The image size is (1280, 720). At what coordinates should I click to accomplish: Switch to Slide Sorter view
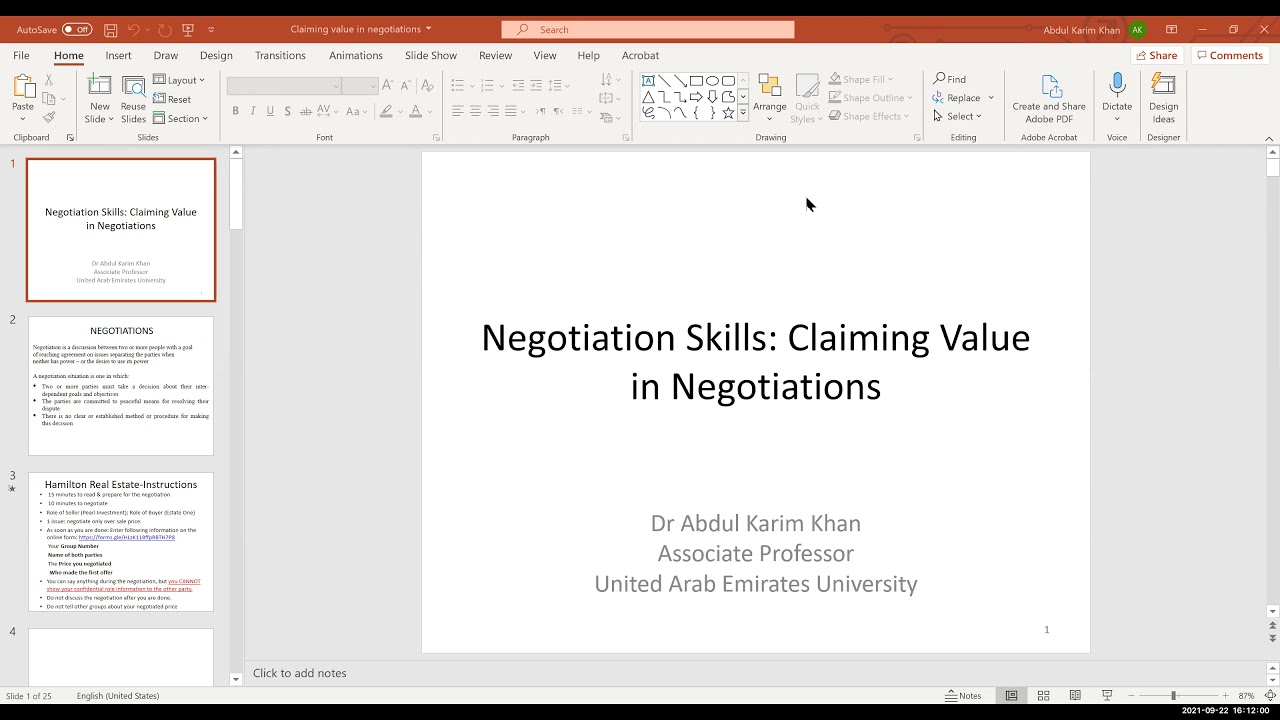click(1043, 696)
